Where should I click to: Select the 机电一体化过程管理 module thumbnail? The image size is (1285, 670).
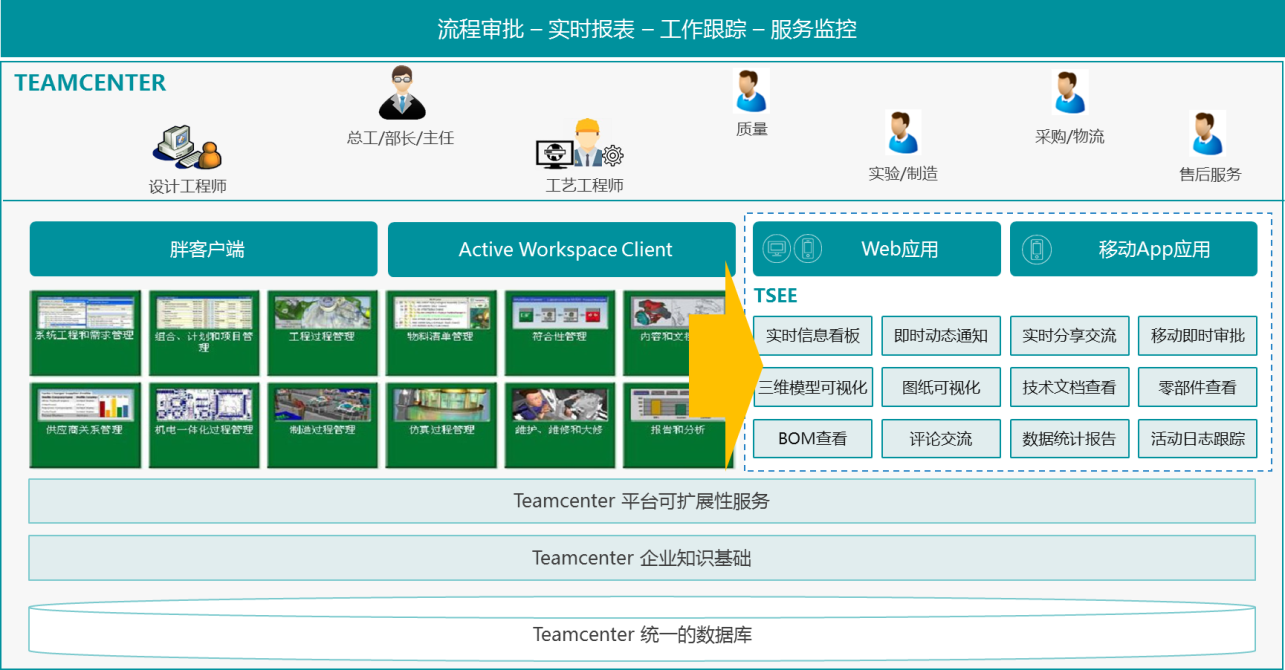[x=204, y=425]
